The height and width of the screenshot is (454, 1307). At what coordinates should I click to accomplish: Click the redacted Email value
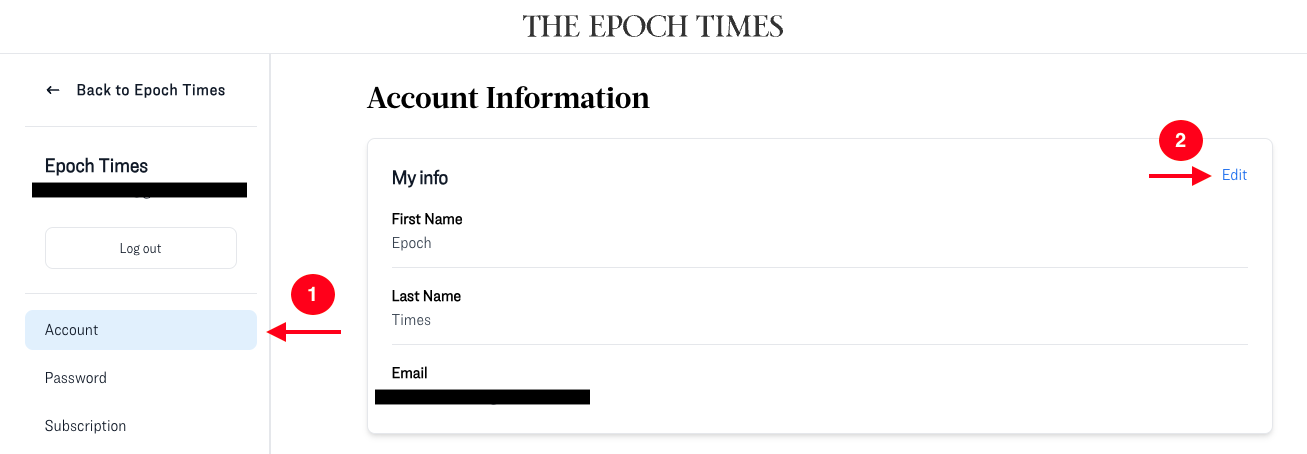[482, 397]
